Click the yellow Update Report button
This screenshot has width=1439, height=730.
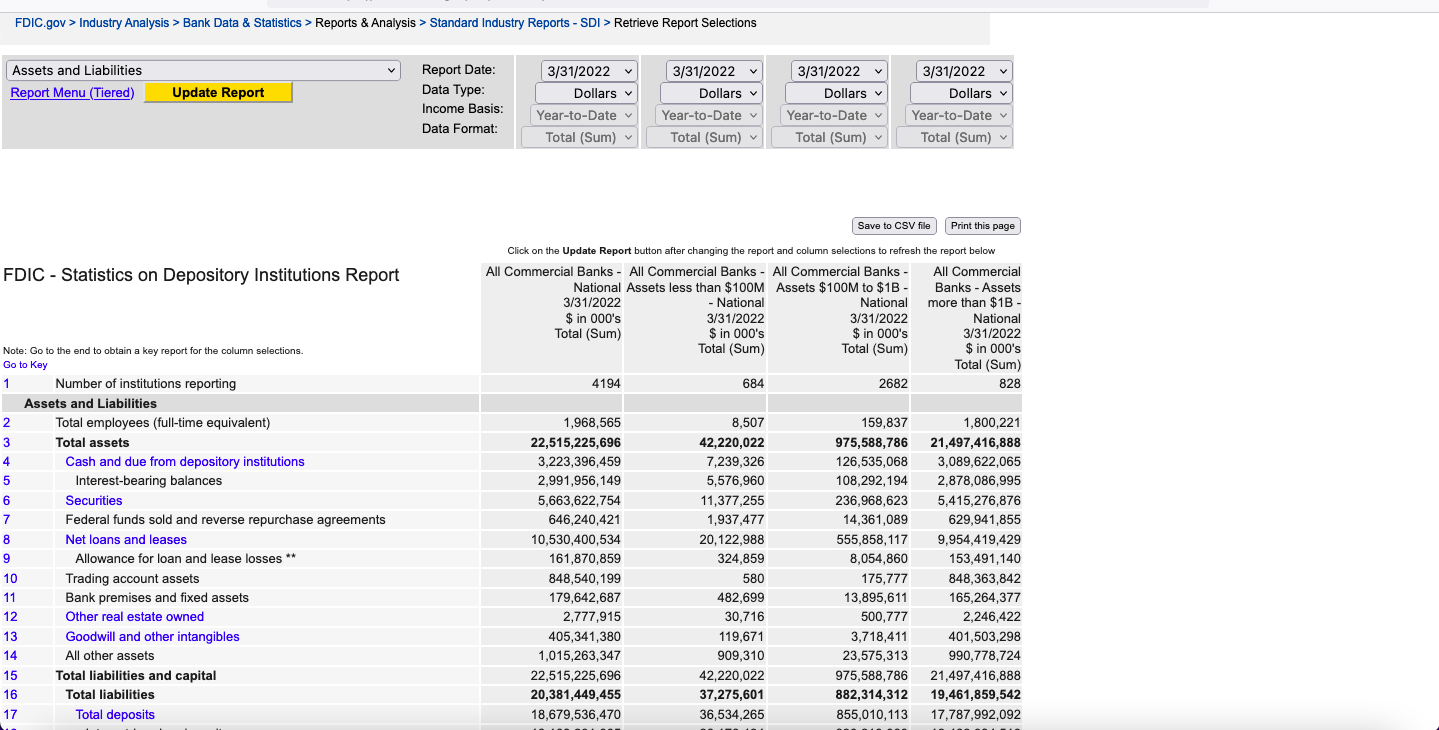pos(218,93)
